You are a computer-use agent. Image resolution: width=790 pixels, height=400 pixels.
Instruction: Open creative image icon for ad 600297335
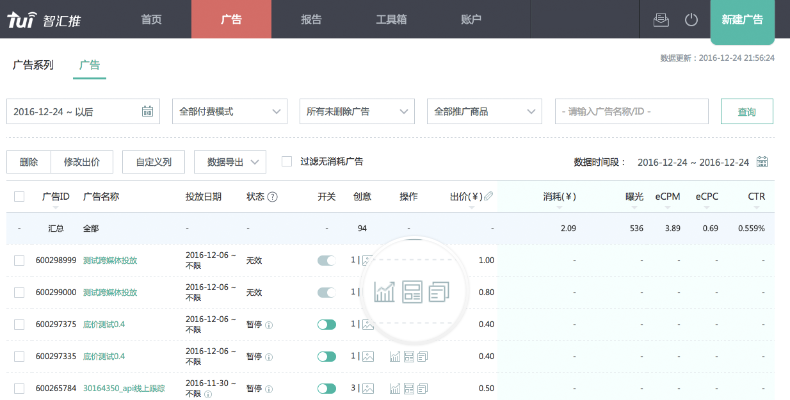click(368, 357)
